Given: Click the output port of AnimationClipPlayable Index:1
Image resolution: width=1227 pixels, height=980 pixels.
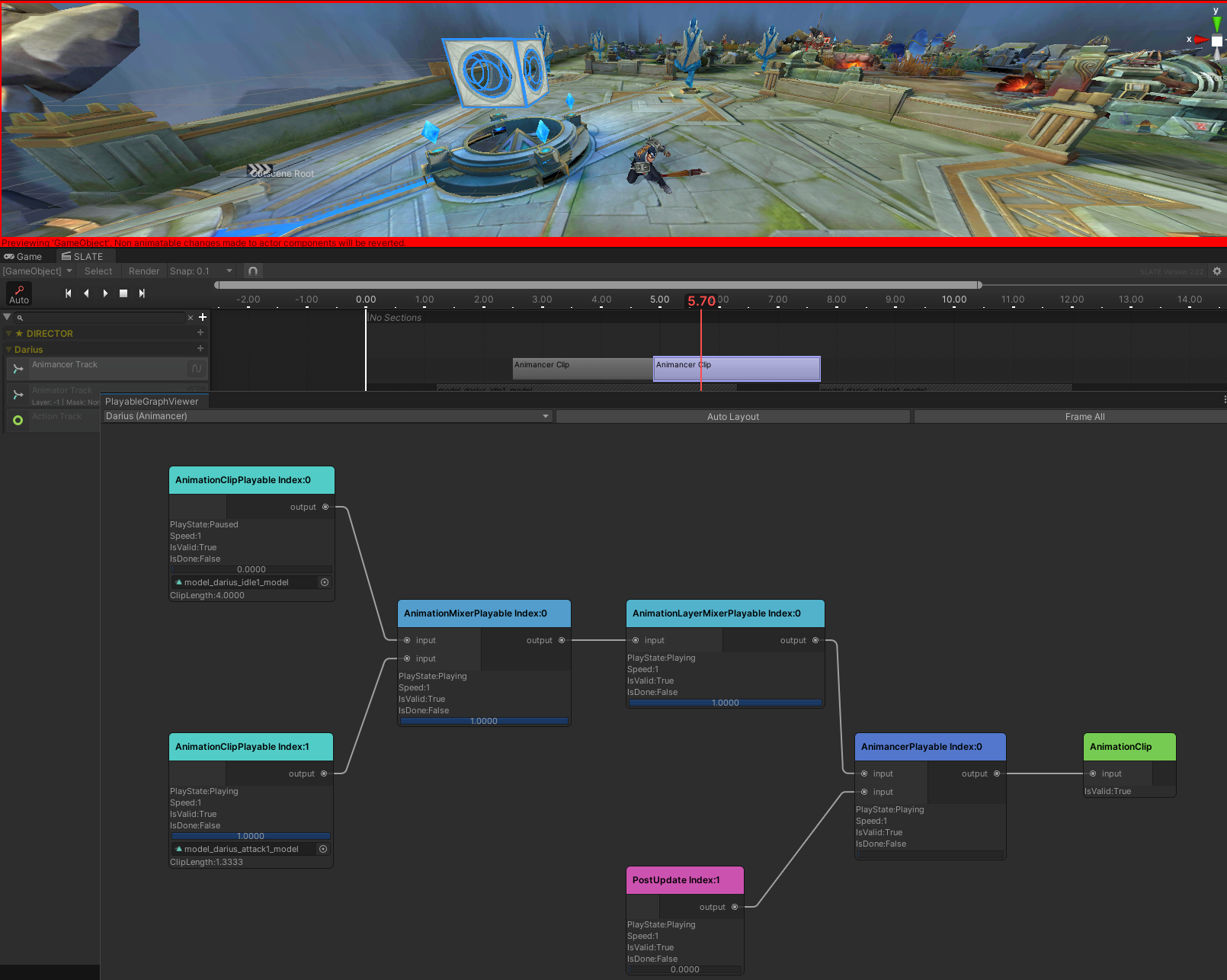Looking at the screenshot, I should coord(324,773).
